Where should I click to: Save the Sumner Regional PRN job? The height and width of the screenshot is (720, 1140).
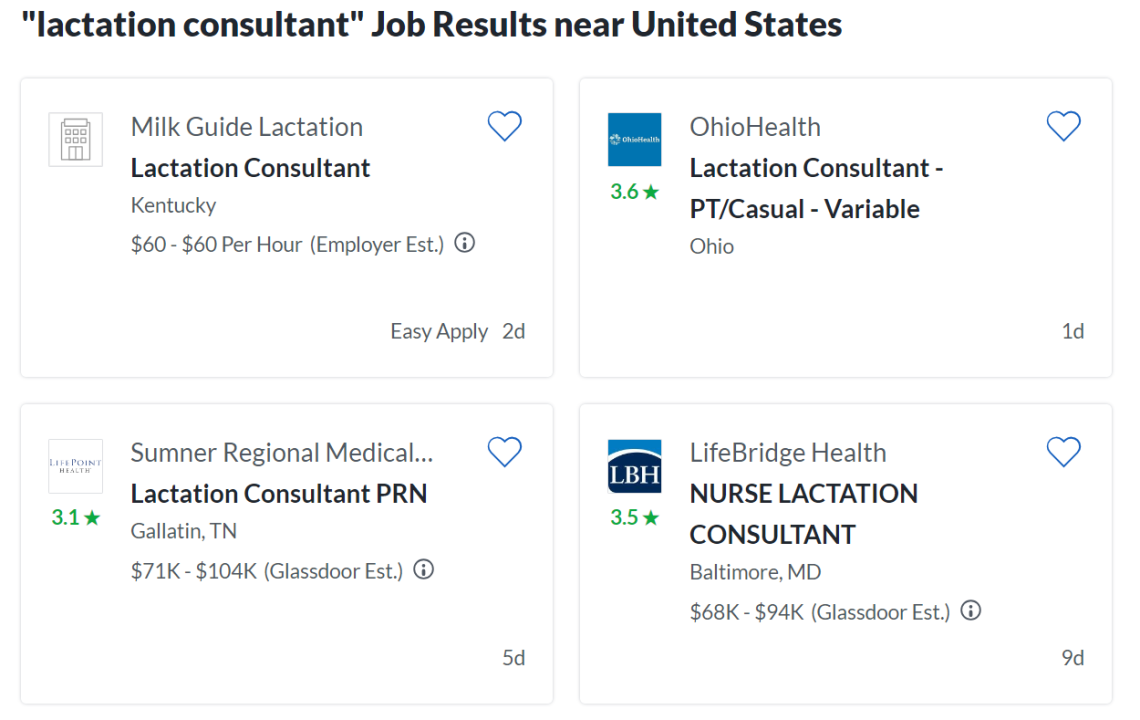(x=505, y=452)
